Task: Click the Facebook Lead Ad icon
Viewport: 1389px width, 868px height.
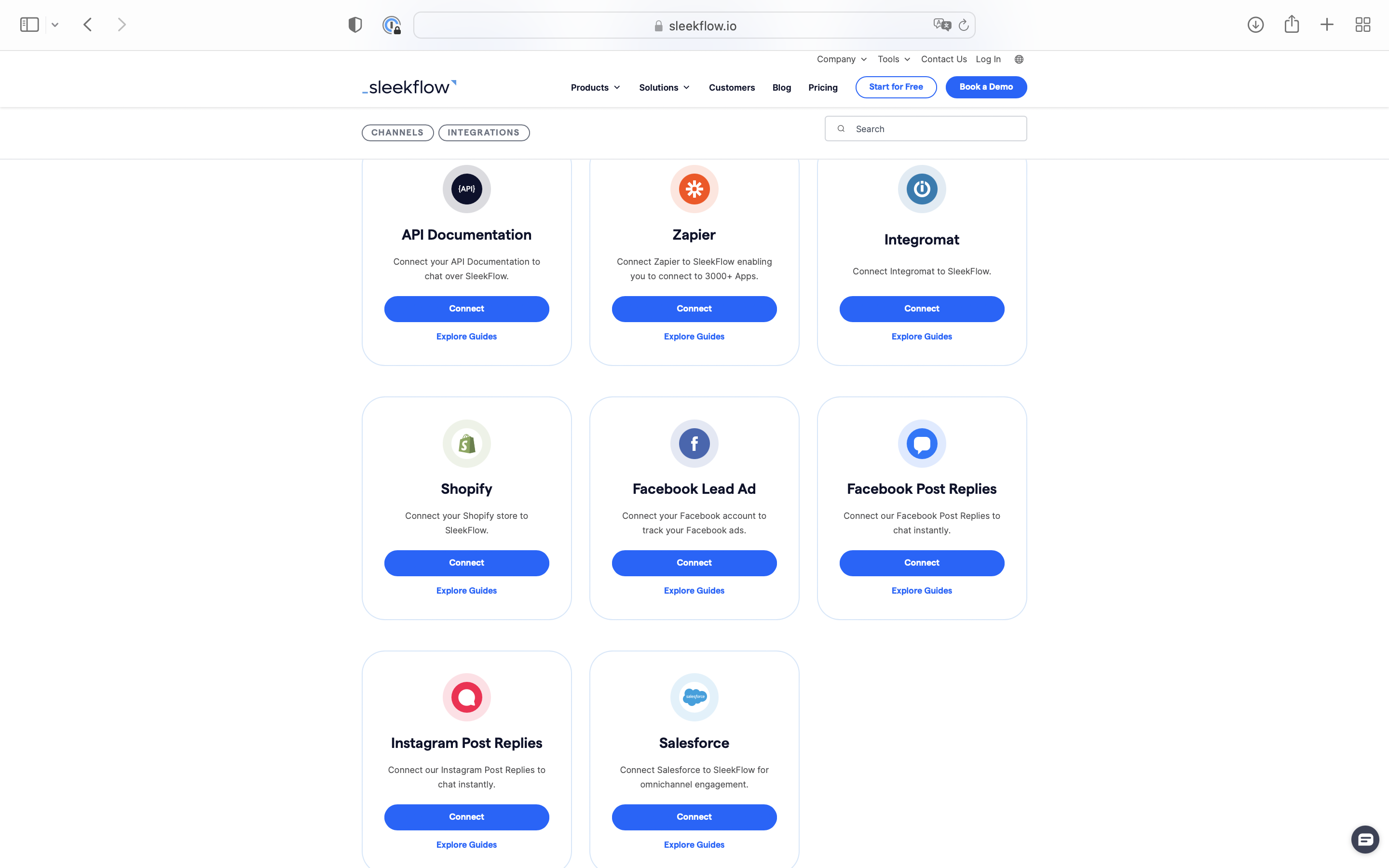Action: (x=694, y=443)
